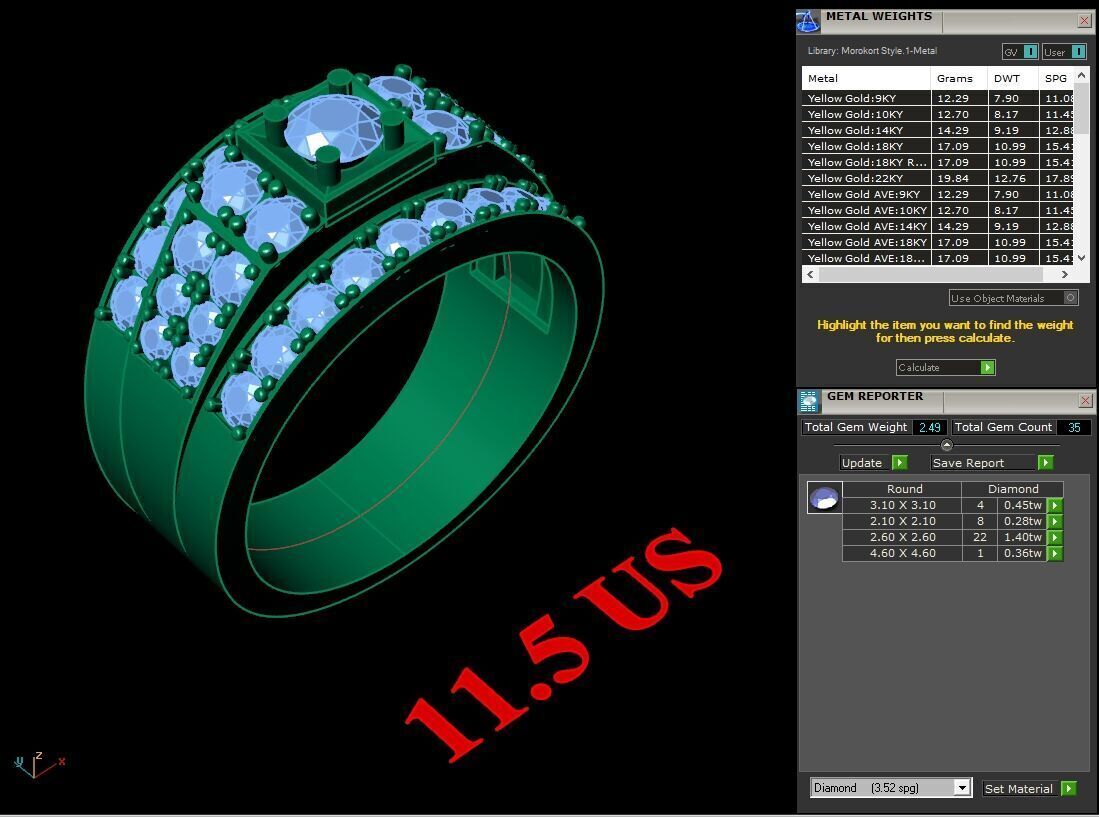Select the 3.10 X 3.10 gem size cell
The image size is (1099, 817).
[903, 505]
